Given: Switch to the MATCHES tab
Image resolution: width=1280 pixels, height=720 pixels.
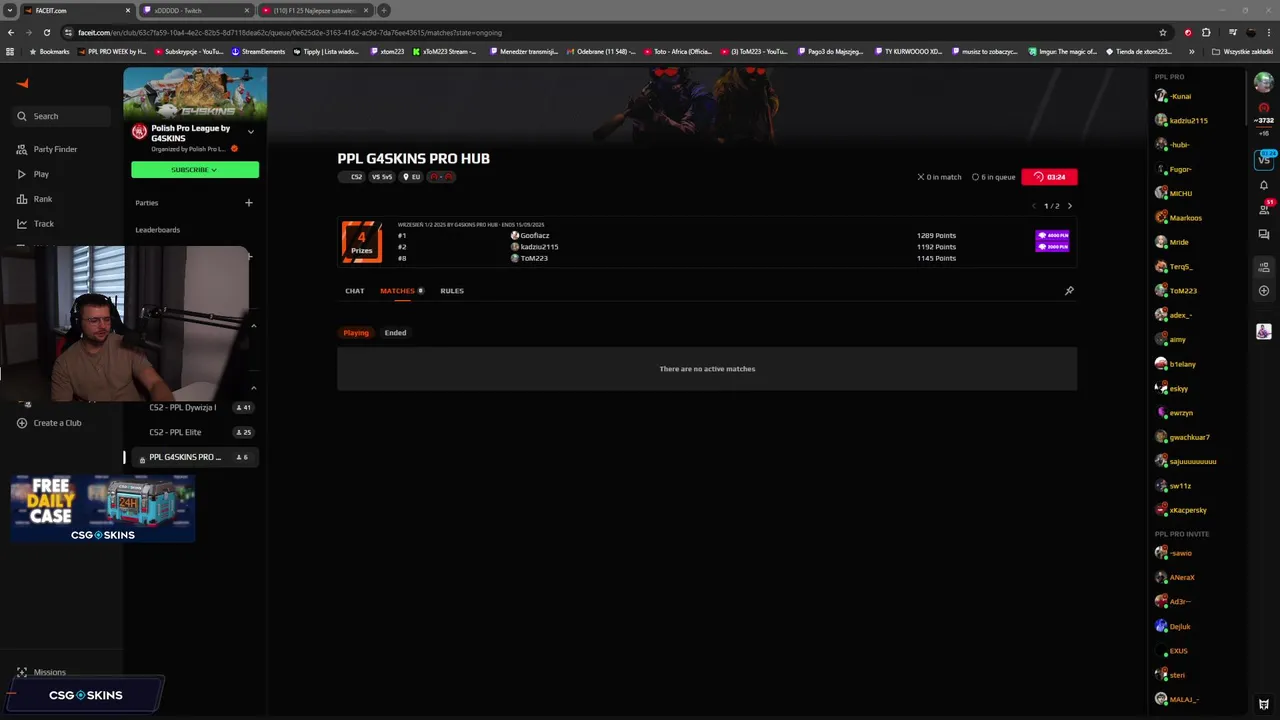Looking at the screenshot, I should point(402,291).
